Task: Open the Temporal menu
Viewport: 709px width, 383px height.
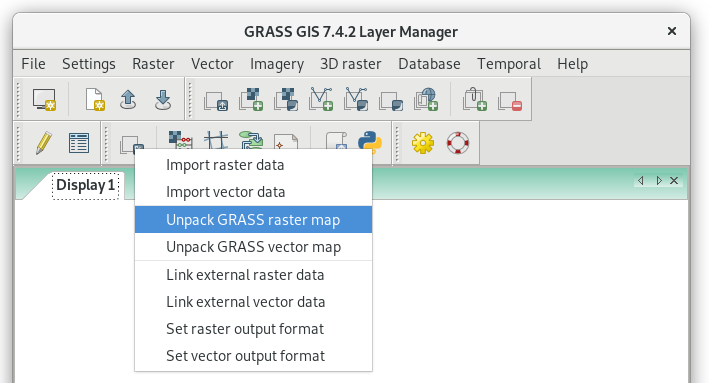Action: (509, 64)
